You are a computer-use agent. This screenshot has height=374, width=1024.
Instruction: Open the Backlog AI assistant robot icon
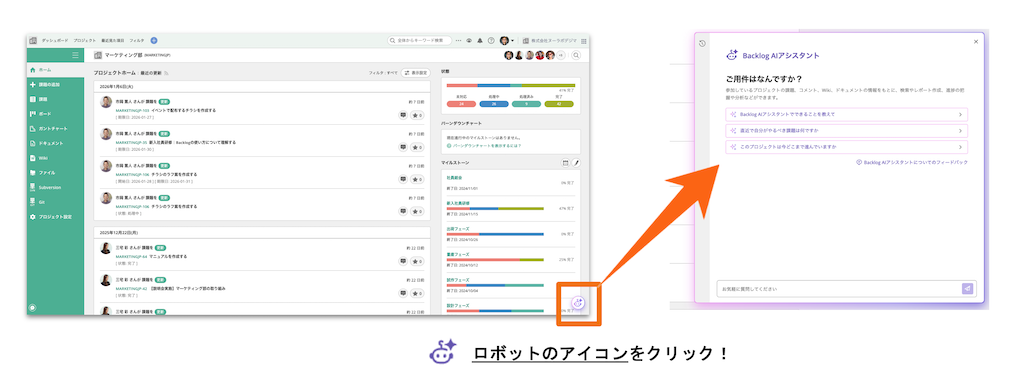(578, 303)
